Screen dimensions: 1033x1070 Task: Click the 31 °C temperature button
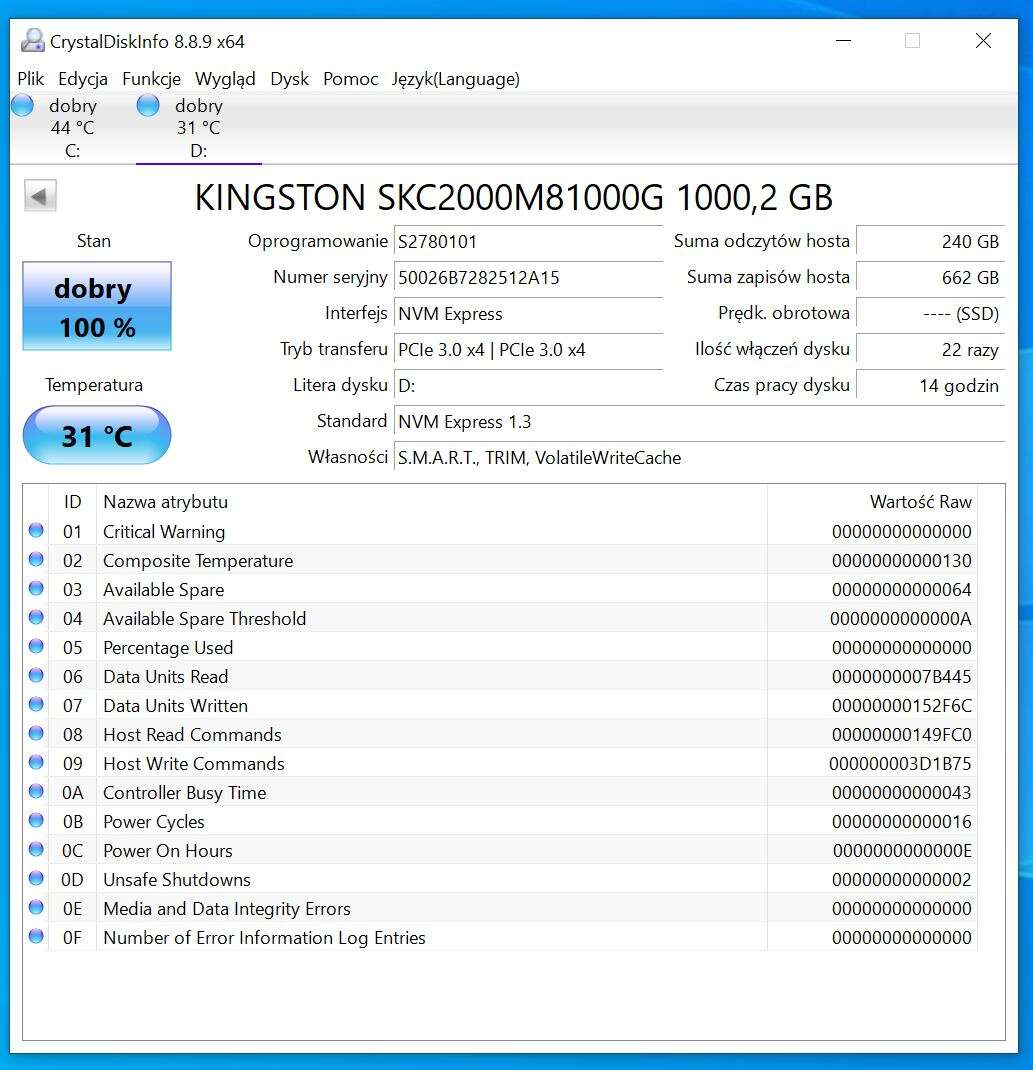97,436
